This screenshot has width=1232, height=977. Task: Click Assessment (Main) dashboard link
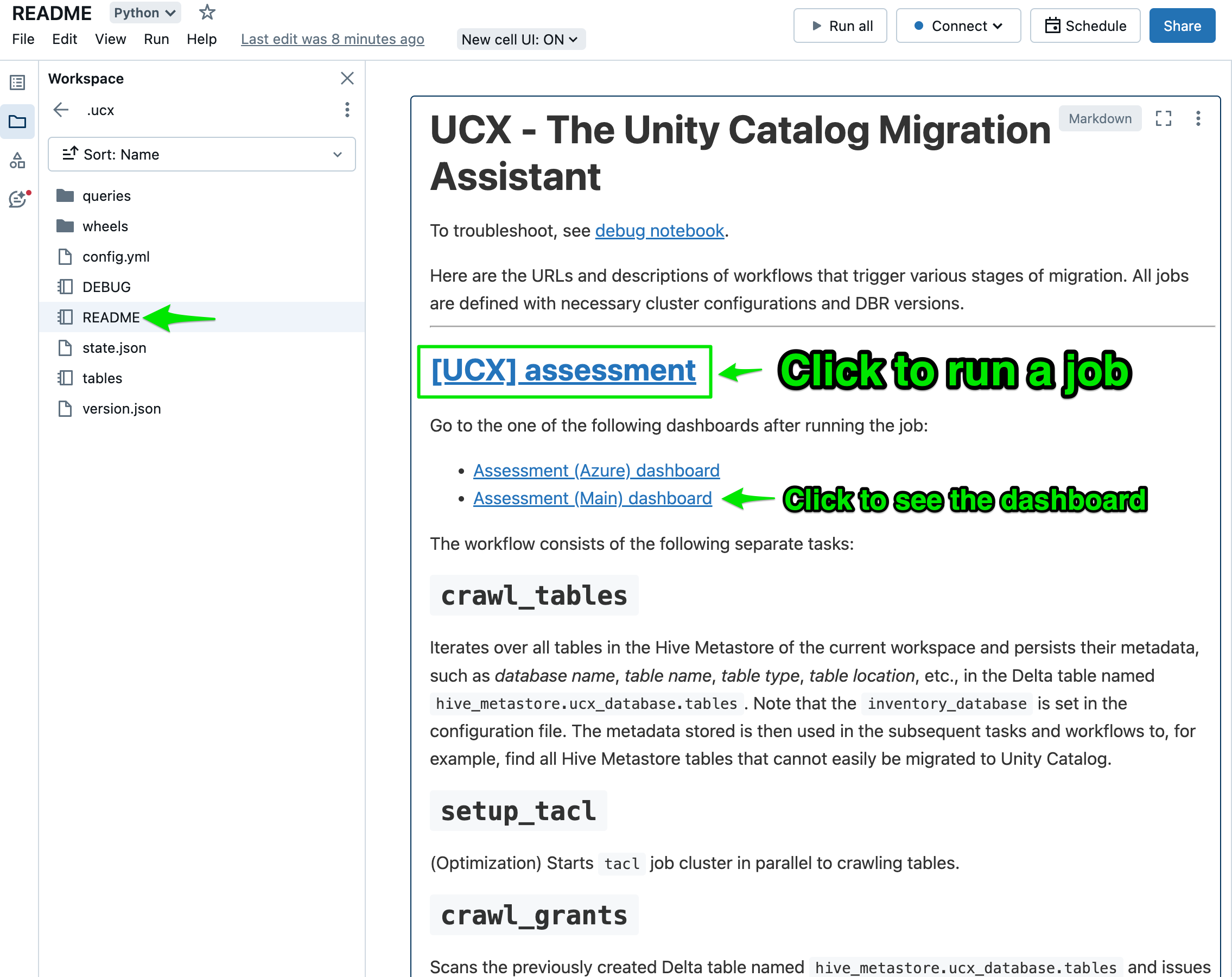click(x=592, y=497)
